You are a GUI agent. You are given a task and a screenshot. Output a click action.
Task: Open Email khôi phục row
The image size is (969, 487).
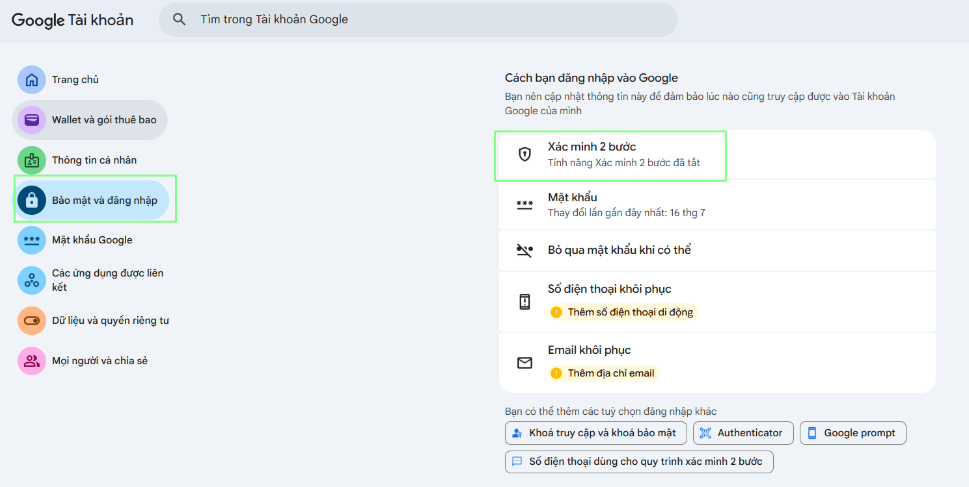tap(717, 363)
